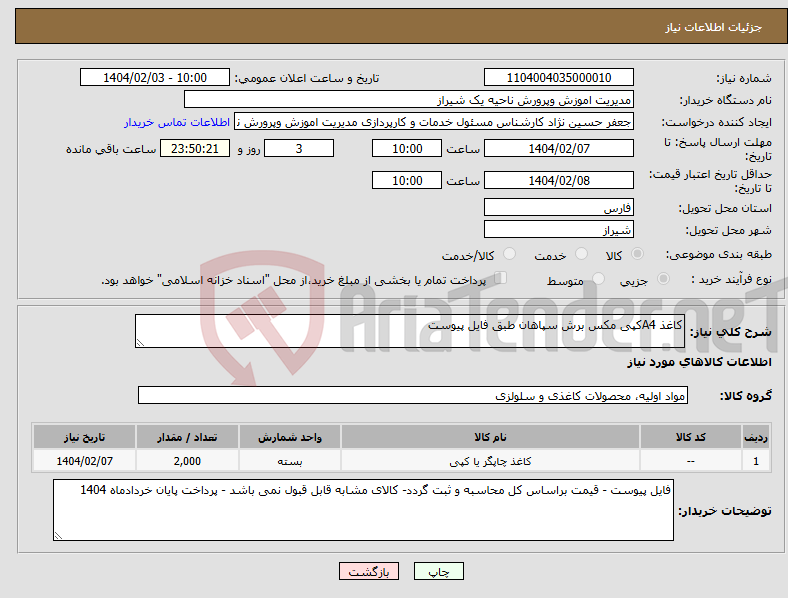
Task: Click the row number cell 1
Action: pos(756,461)
